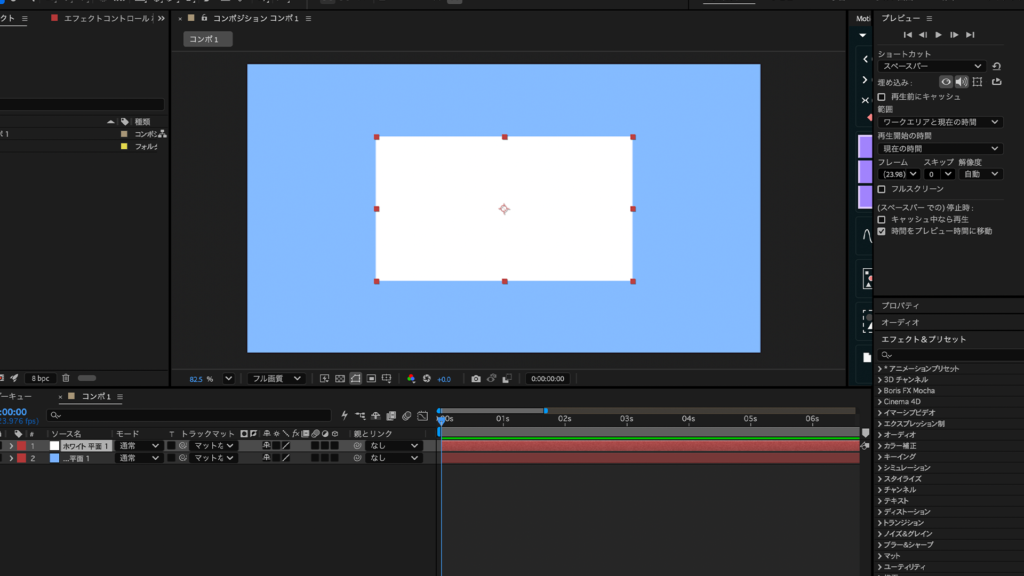Delete selected project item trash icon
This screenshot has height=576, width=1024.
pos(66,378)
